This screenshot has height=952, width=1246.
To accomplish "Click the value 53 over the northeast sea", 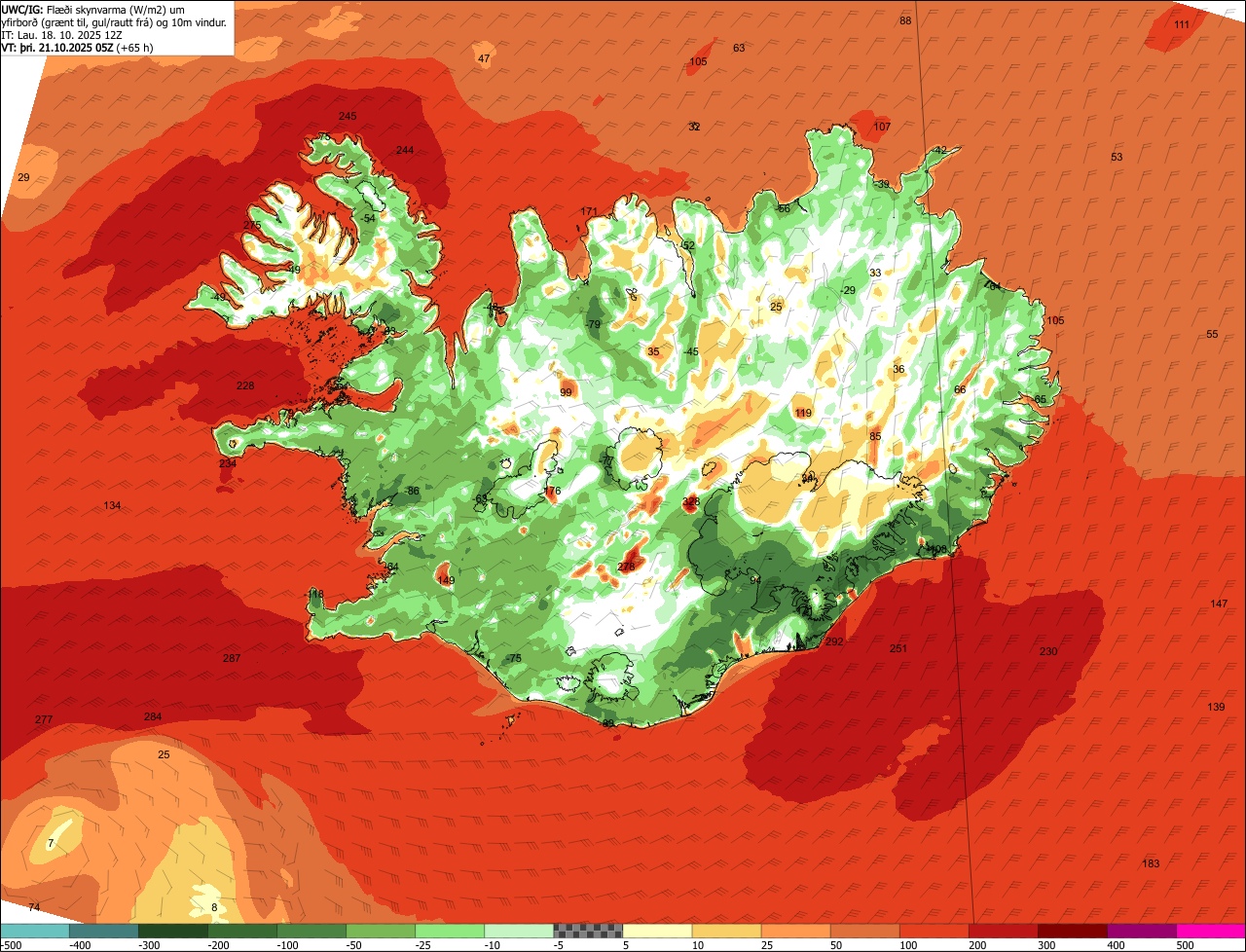I will 1117,158.
